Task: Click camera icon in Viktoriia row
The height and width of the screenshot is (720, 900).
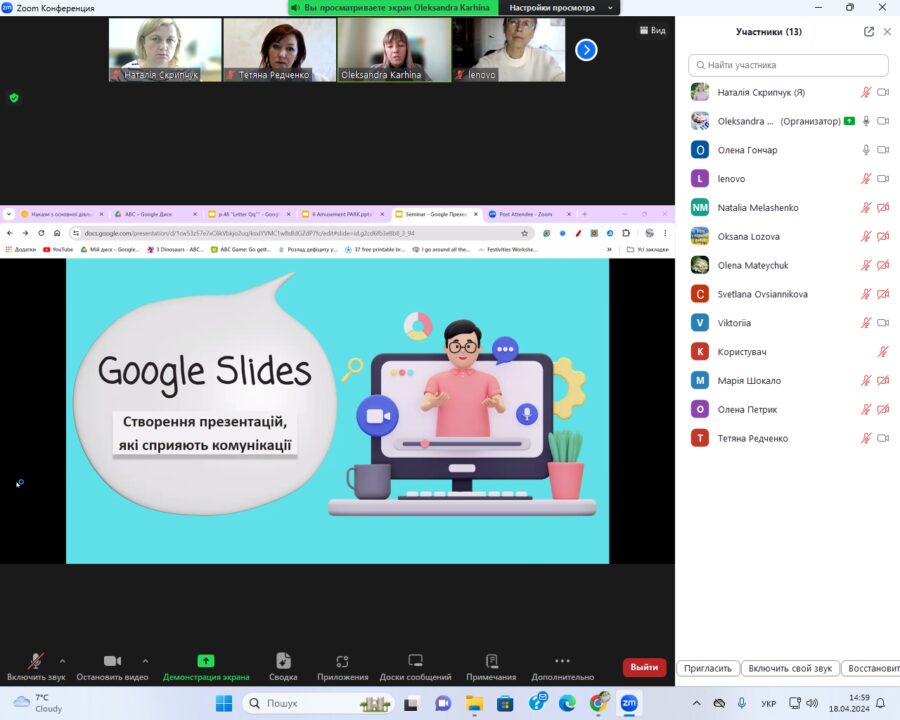Action: pos(883,323)
